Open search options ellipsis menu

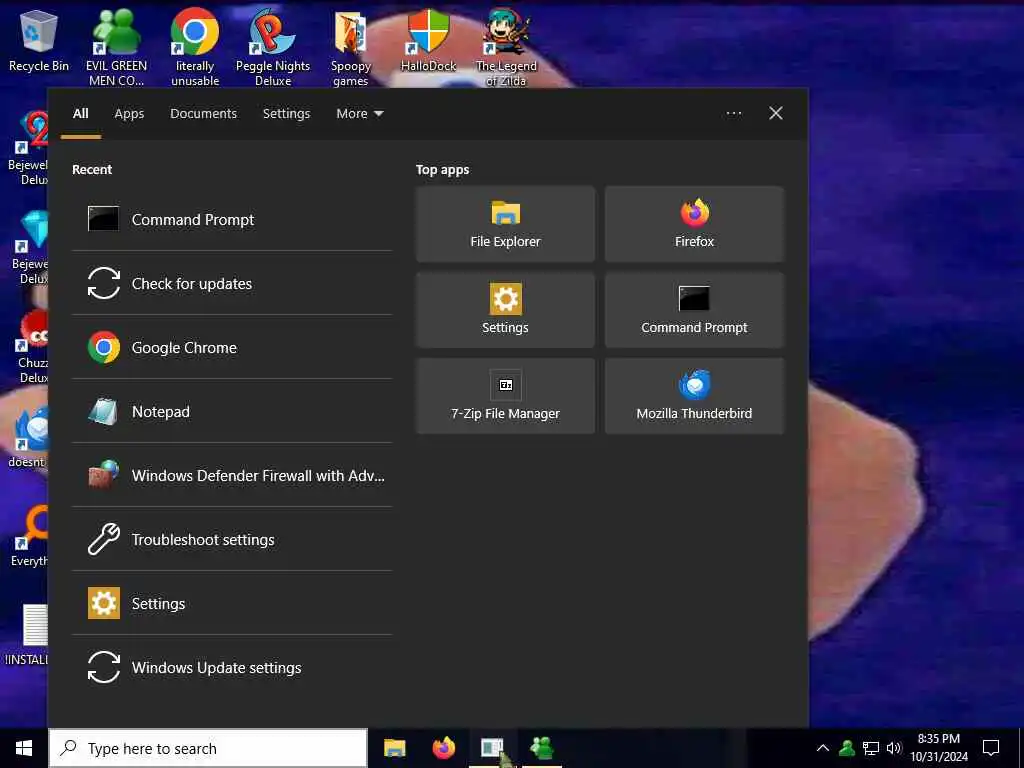pyautogui.click(x=734, y=114)
